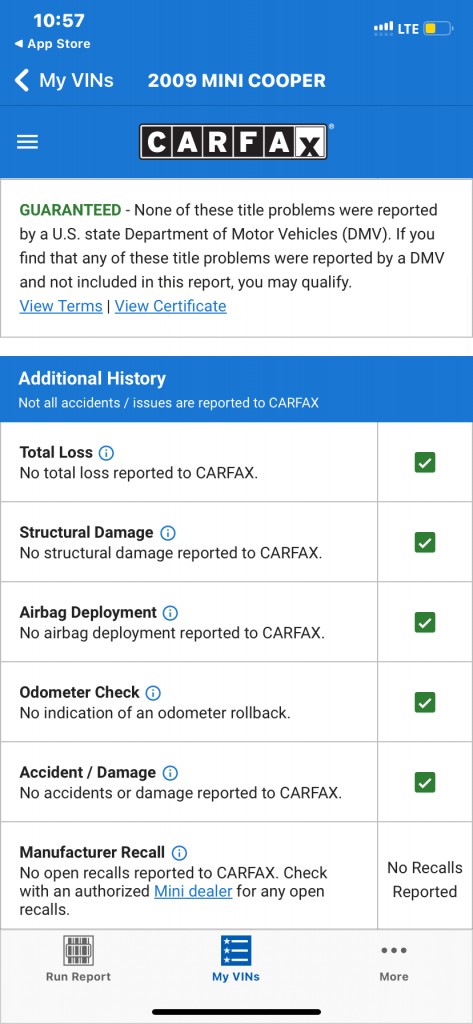Viewport: 473px width, 1024px height.
Task: Open the hamburger menu icon
Action: click(27, 142)
